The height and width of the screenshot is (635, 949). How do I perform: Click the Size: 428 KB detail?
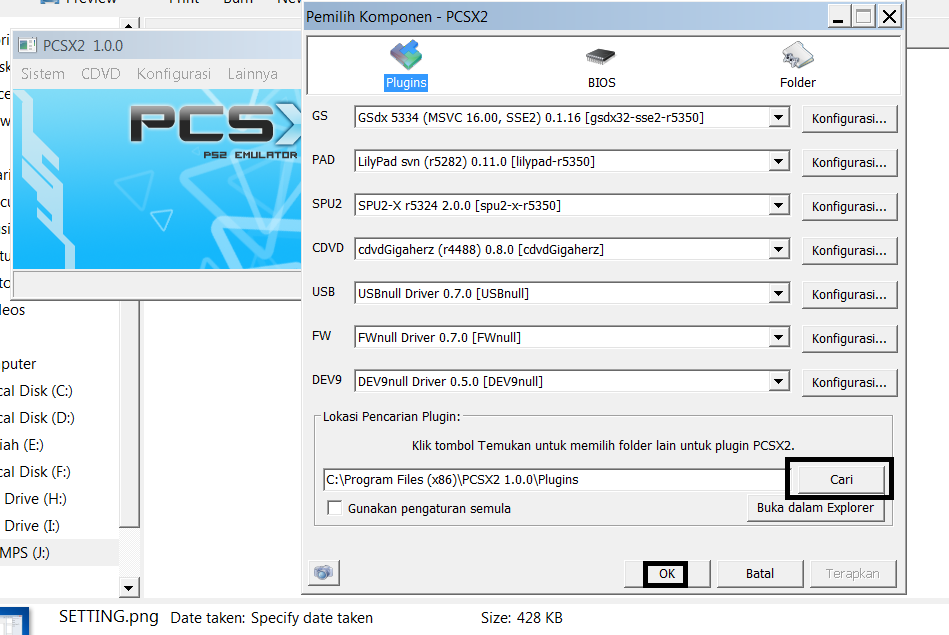click(x=522, y=618)
